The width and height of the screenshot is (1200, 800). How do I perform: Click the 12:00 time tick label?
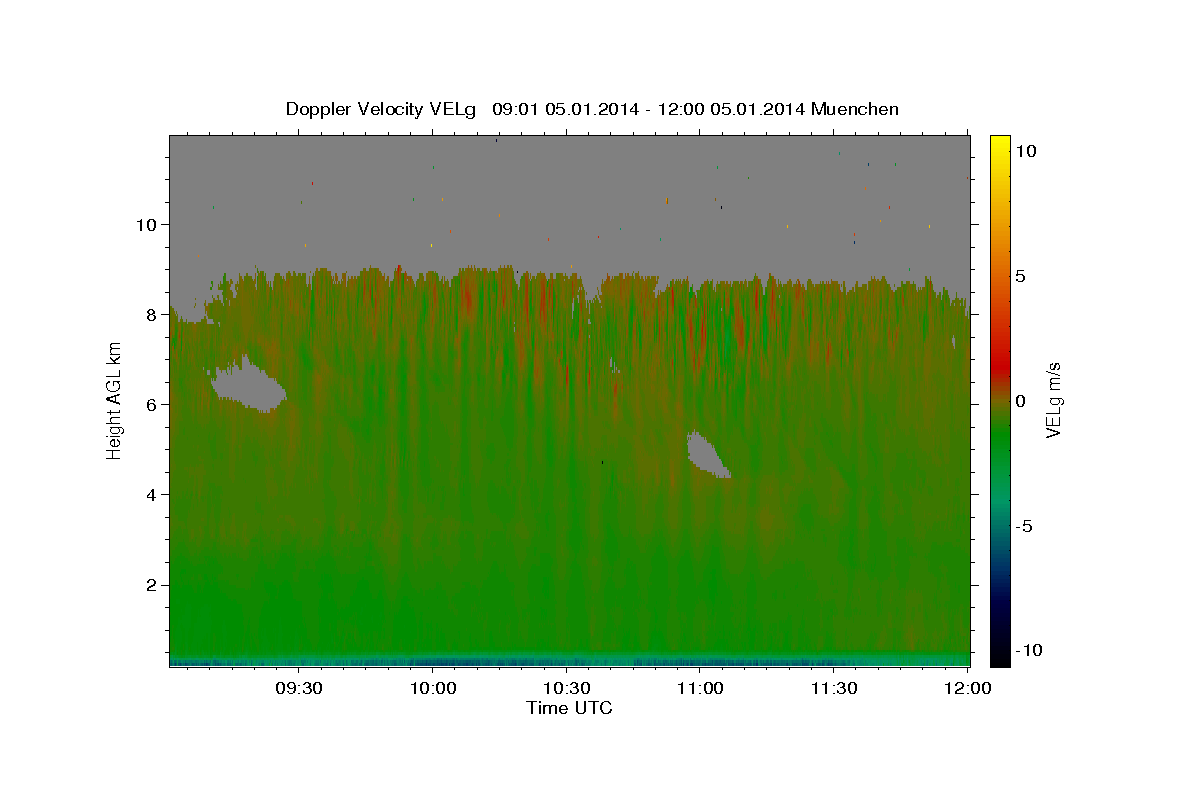967,688
